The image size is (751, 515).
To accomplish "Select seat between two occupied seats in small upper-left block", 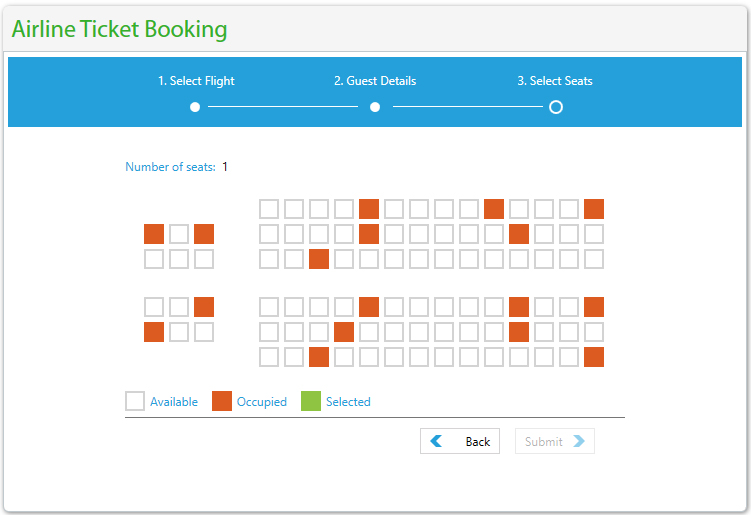I will coord(179,234).
